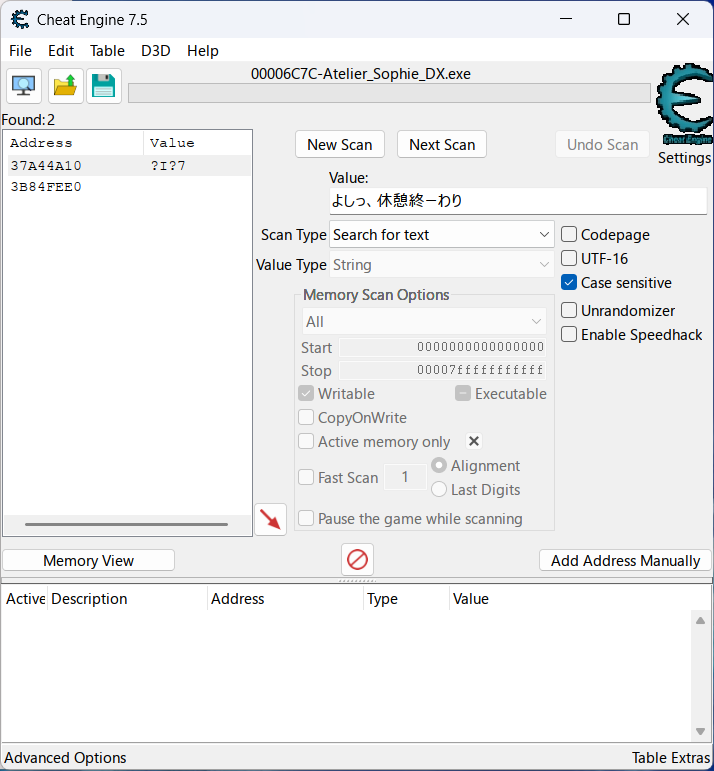The width and height of the screenshot is (714, 771).
Task: Open the Cheat Engine logo settings
Action: pyautogui.click(x=684, y=104)
